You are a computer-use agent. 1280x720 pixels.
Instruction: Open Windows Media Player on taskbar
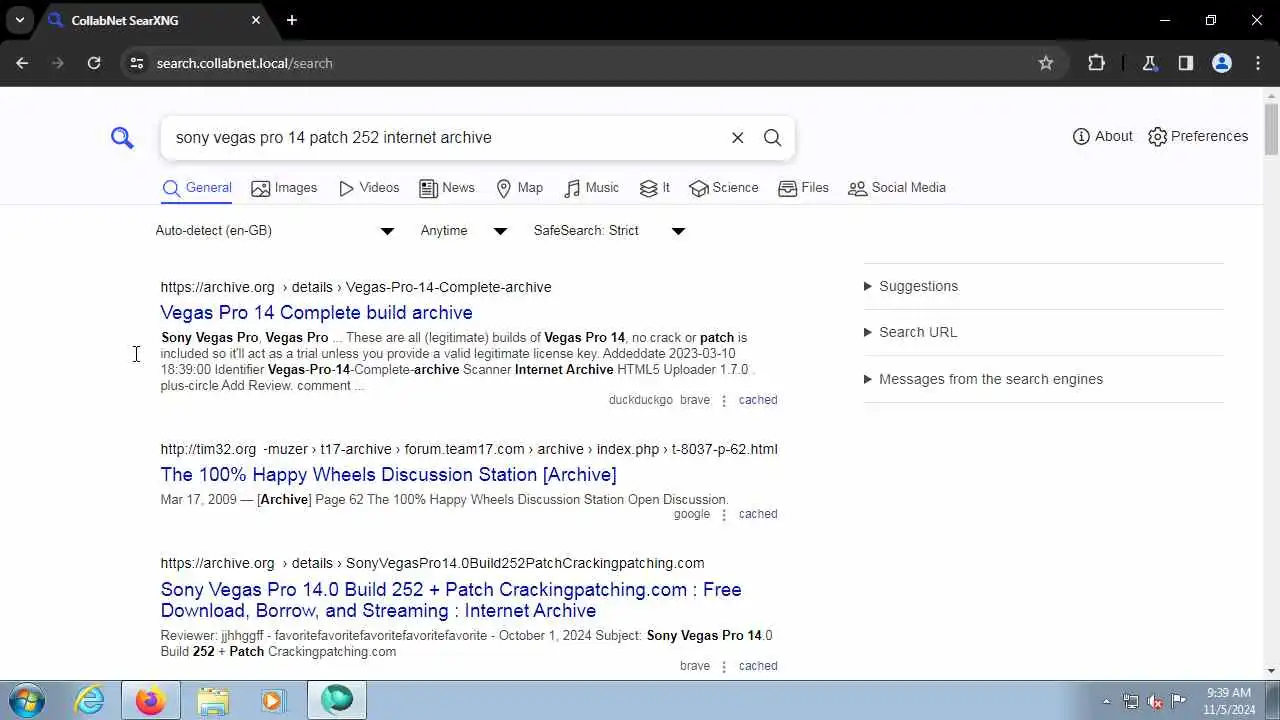click(x=273, y=700)
